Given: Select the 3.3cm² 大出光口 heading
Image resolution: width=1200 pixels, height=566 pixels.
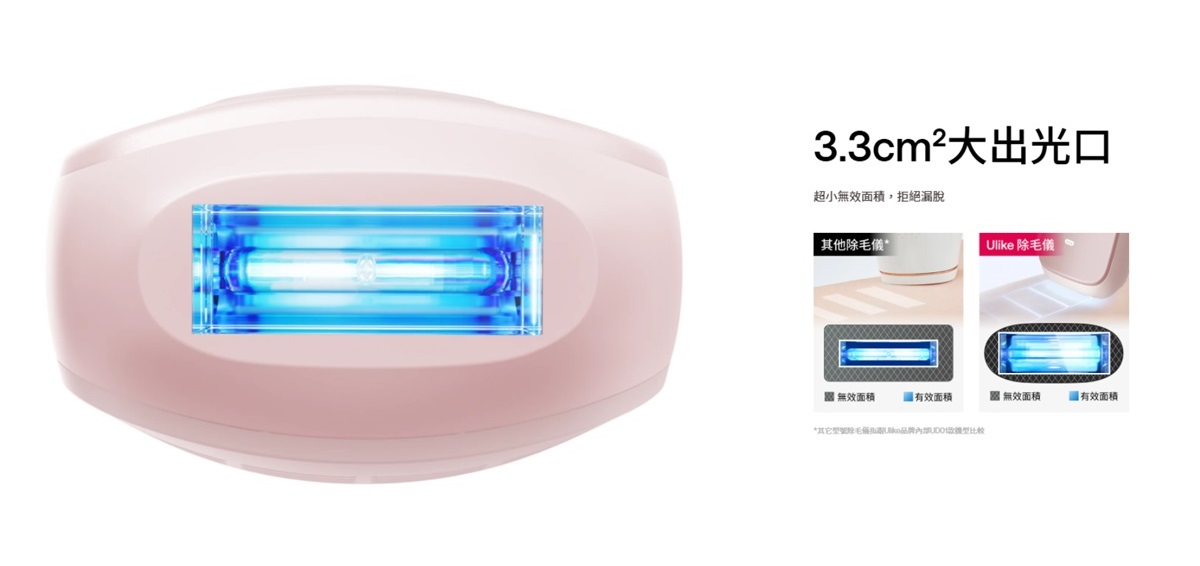Looking at the screenshot, I should pos(962,145).
